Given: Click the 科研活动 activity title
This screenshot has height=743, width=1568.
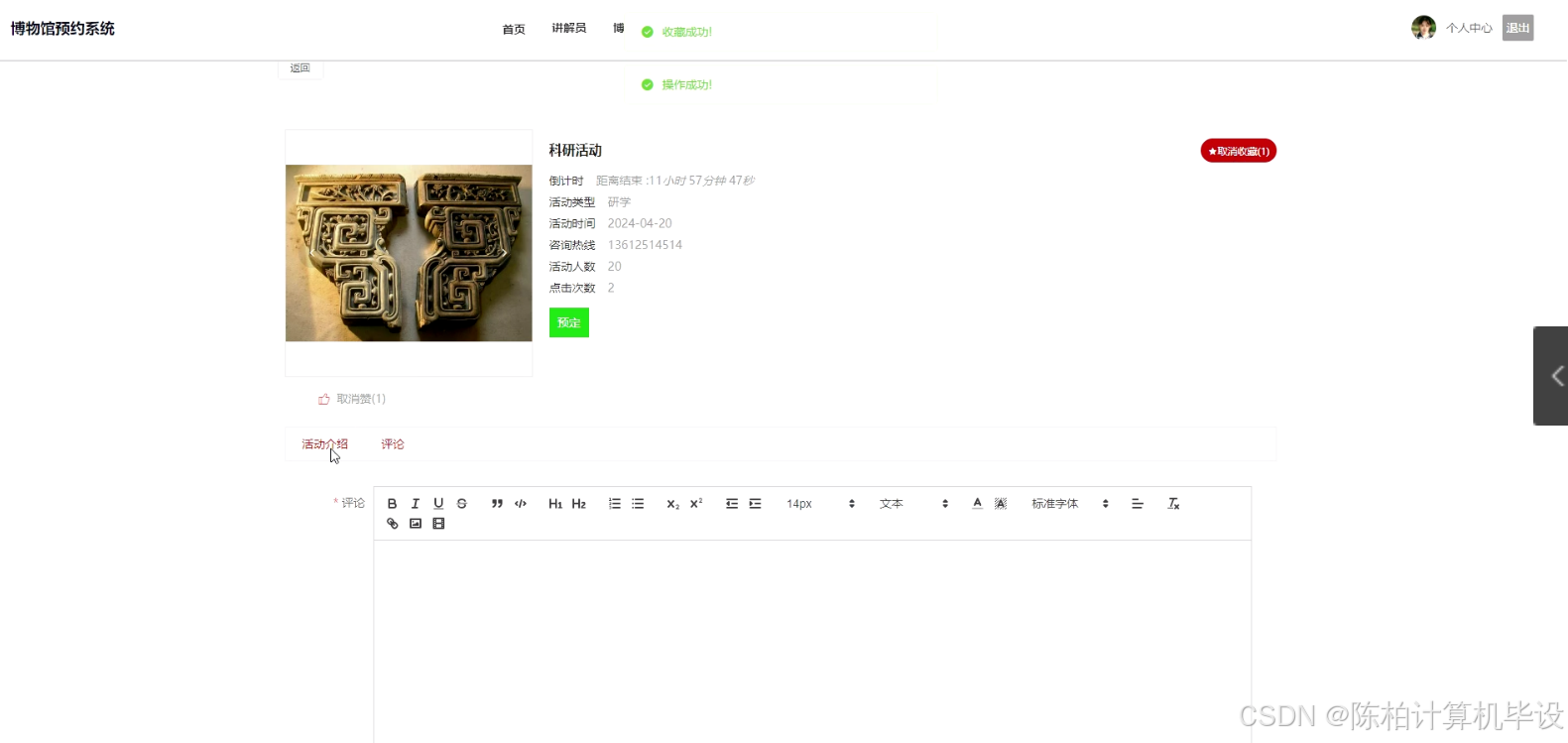Looking at the screenshot, I should coord(575,151).
